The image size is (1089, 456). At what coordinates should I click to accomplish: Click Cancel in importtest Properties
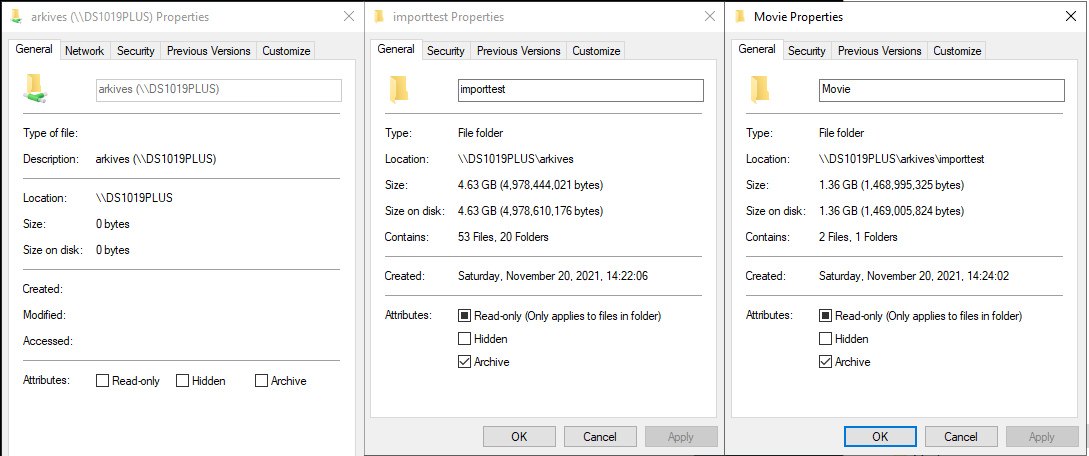coord(600,436)
